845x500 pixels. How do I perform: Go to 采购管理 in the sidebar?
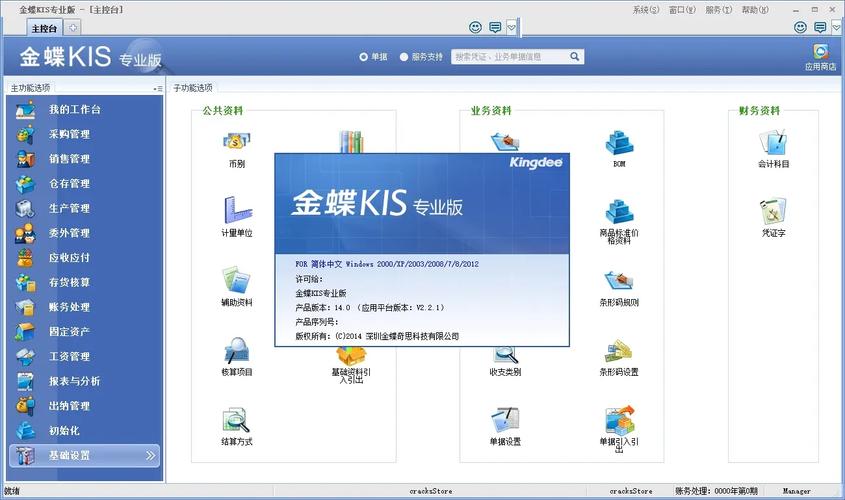pyautogui.click(x=69, y=134)
